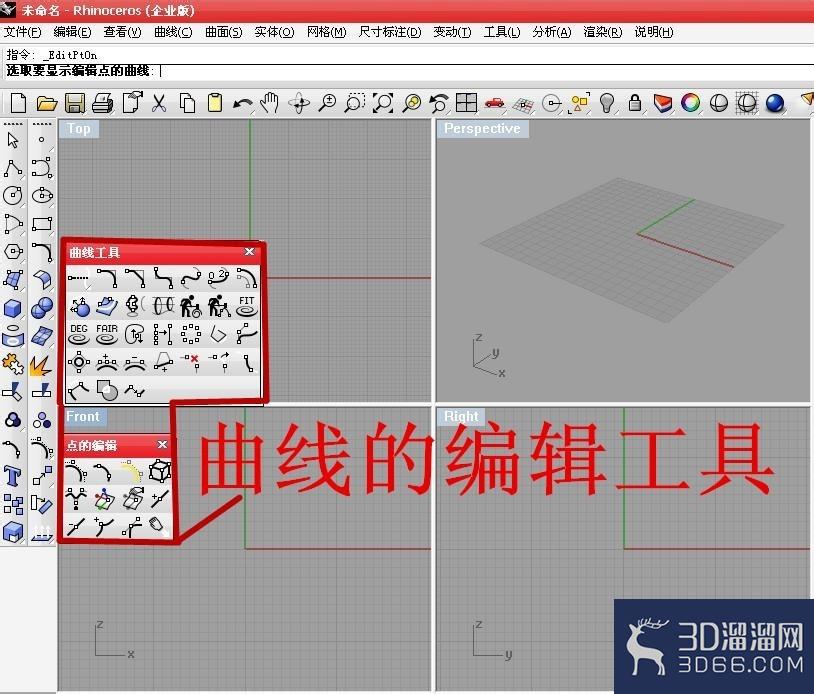Click the control points on icon in 点的编辑
Screen dimensions: 814x694
(76, 471)
